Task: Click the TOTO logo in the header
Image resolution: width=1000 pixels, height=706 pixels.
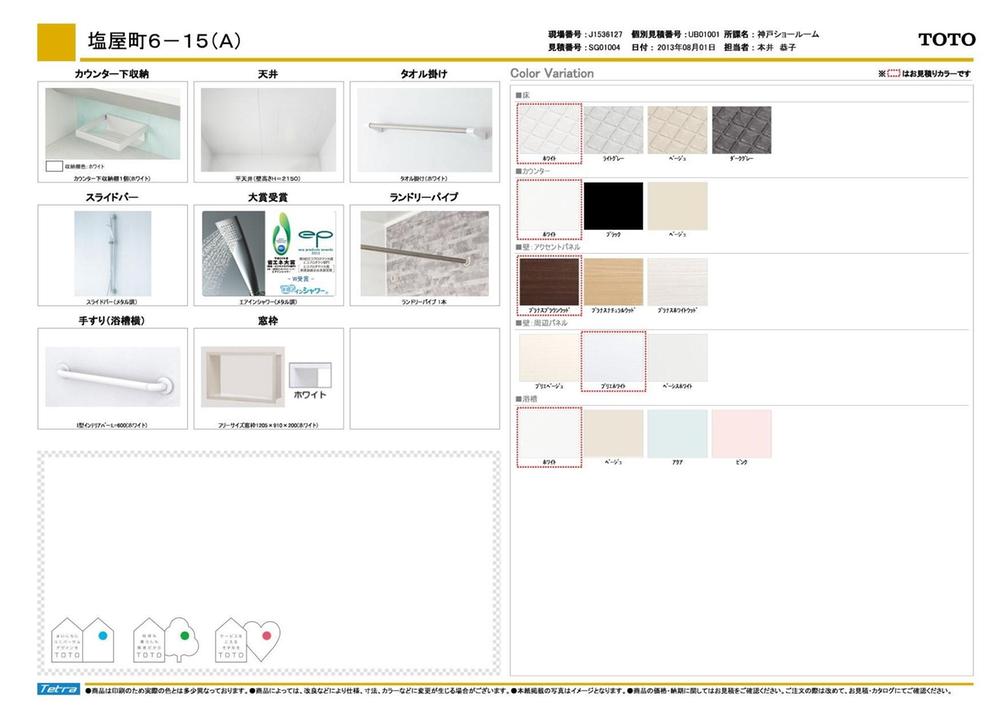Action: tap(946, 40)
